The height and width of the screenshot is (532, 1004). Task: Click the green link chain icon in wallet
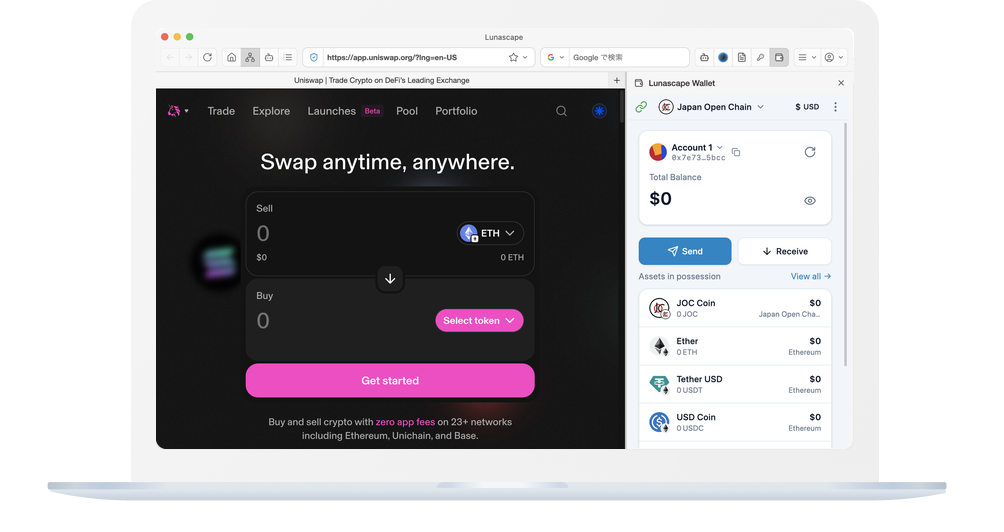pyautogui.click(x=641, y=107)
